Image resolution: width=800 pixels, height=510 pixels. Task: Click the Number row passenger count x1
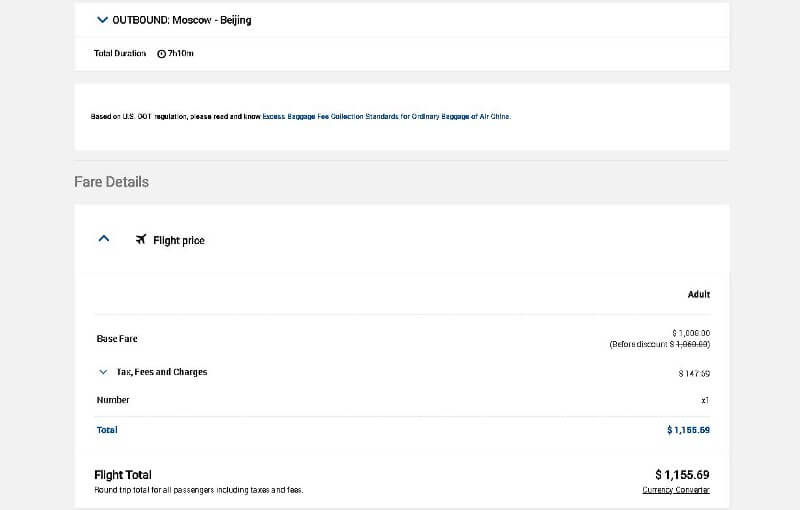(x=705, y=400)
